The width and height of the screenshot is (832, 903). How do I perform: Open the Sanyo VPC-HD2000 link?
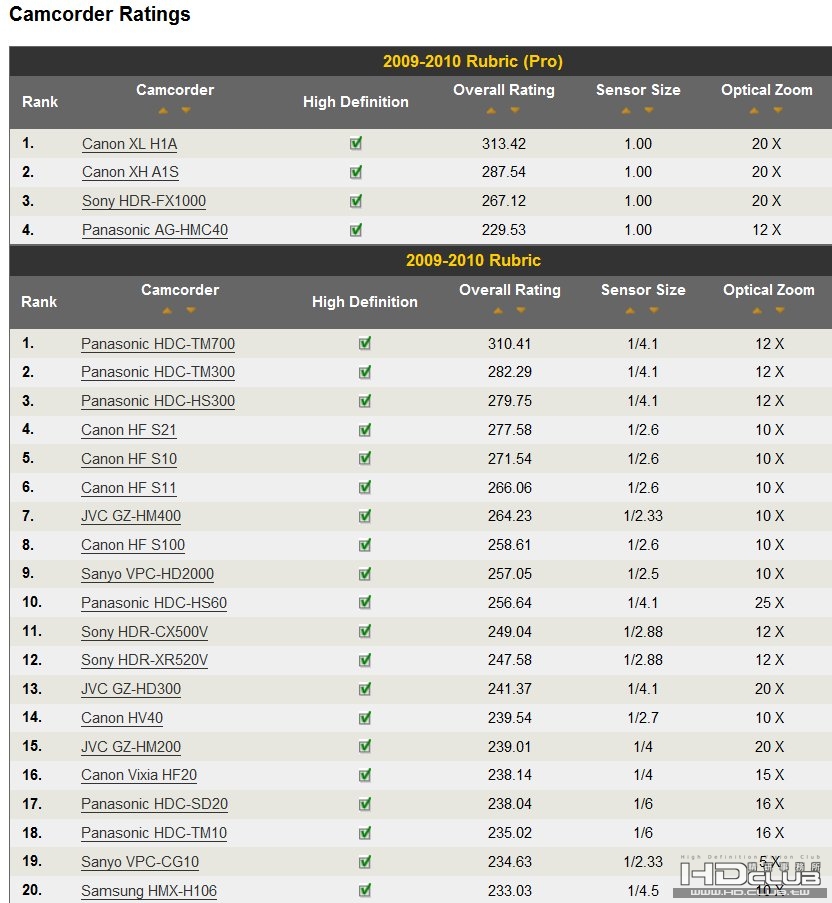pyautogui.click(x=147, y=574)
